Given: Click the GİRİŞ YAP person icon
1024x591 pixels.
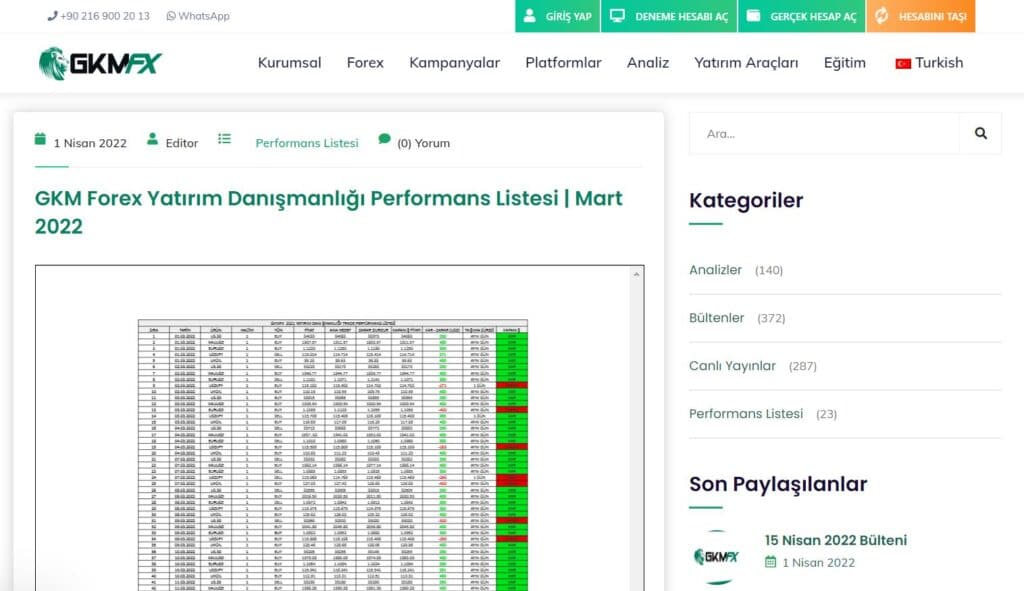Looking at the screenshot, I should pos(530,15).
